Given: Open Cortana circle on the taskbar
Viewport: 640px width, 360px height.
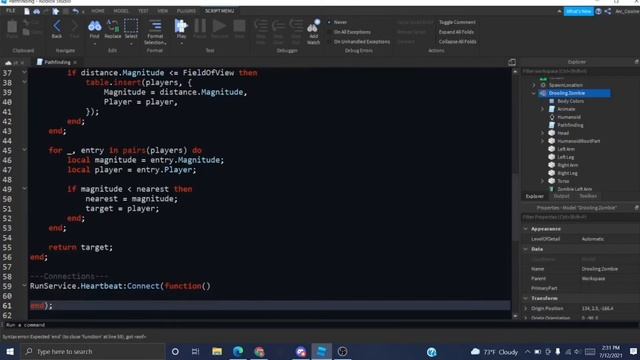Looking at the screenshot, I should (x=175, y=351).
